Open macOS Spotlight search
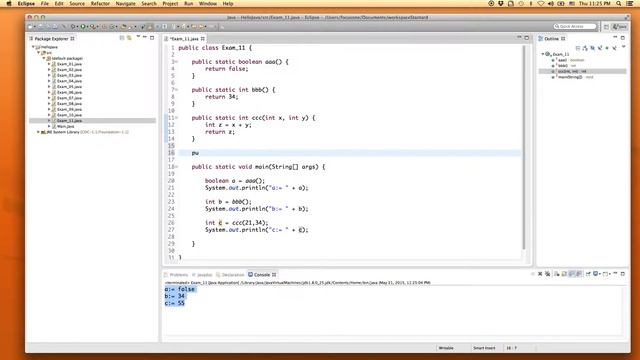The height and width of the screenshot is (360, 640). coord(619,4)
